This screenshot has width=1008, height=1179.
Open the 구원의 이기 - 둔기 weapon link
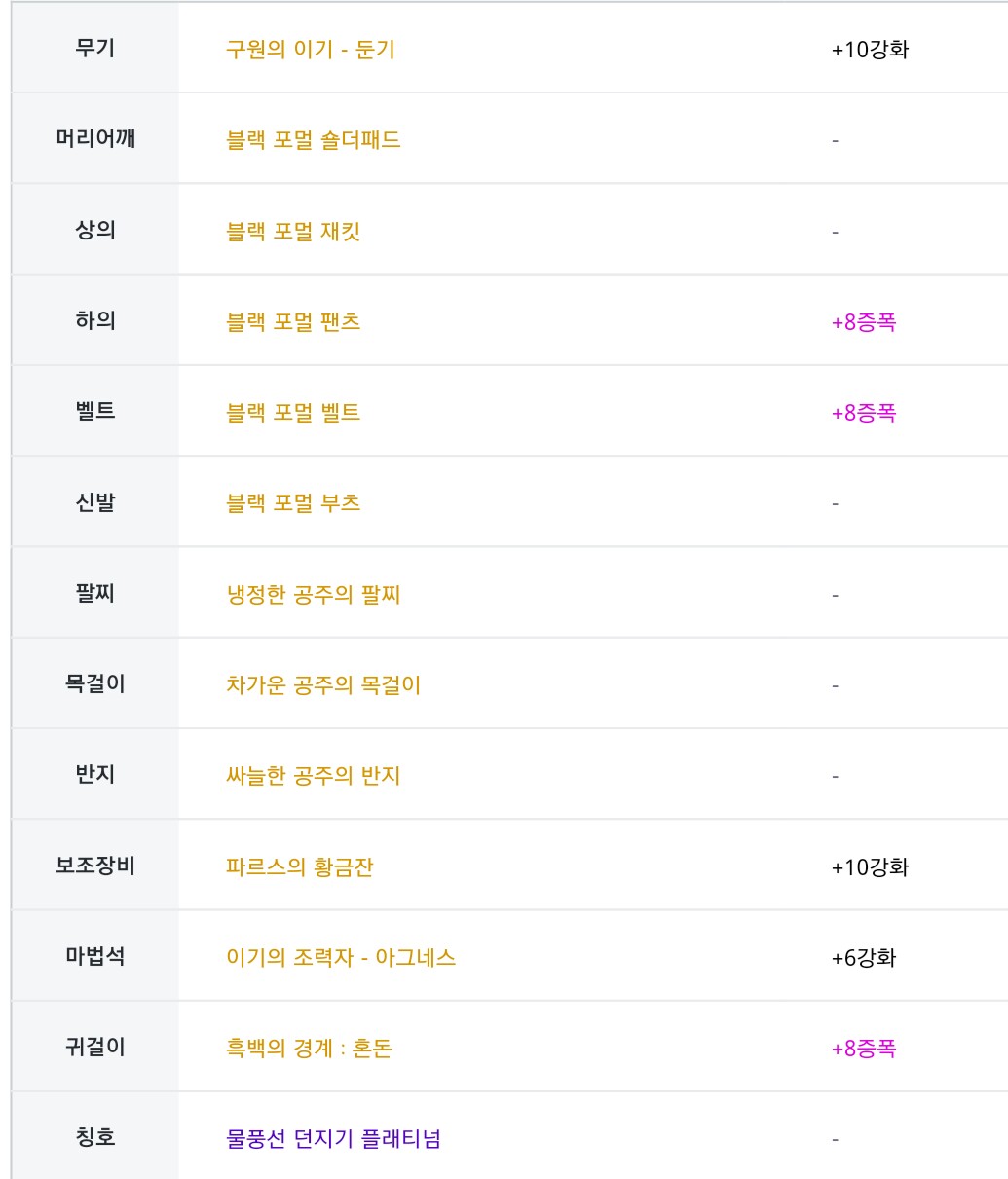tap(310, 49)
